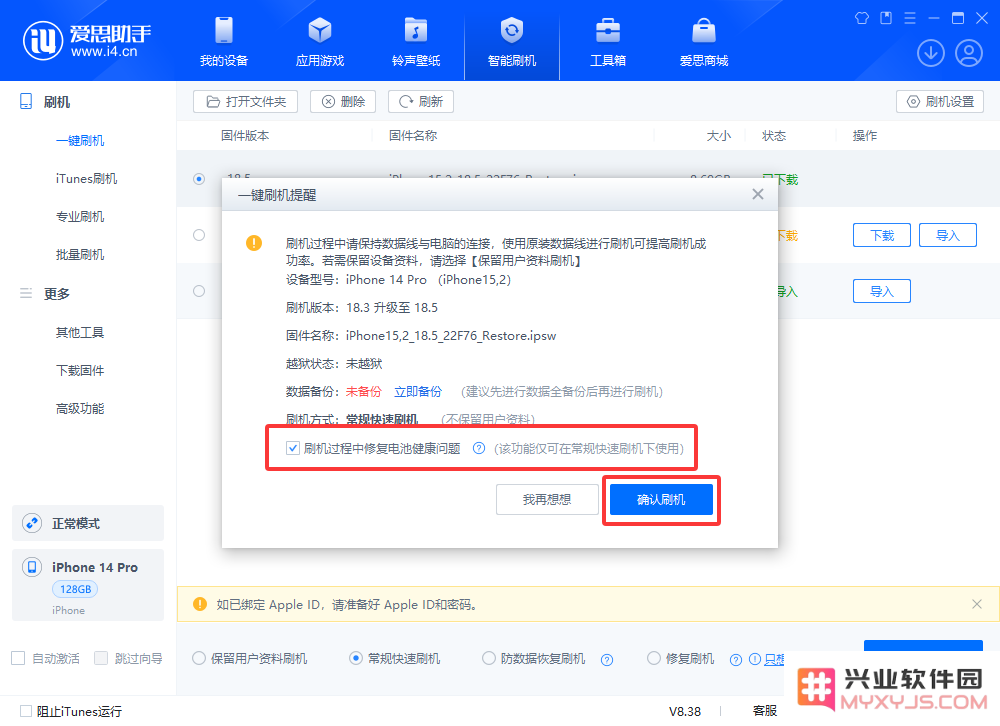Close the 一键刷机提醒 dialog
The height and width of the screenshot is (726, 1000).
click(x=758, y=194)
